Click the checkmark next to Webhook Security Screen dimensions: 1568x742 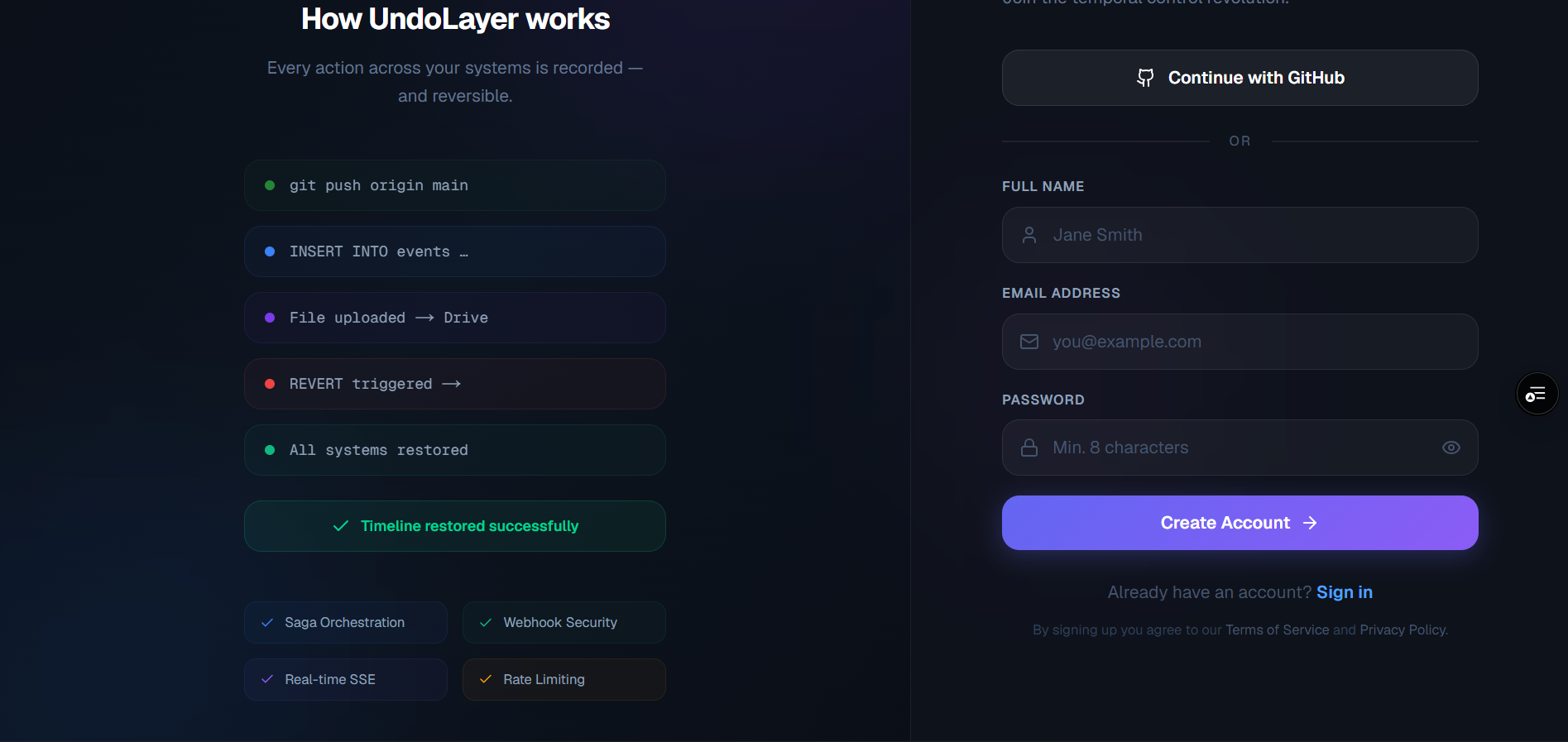click(486, 623)
